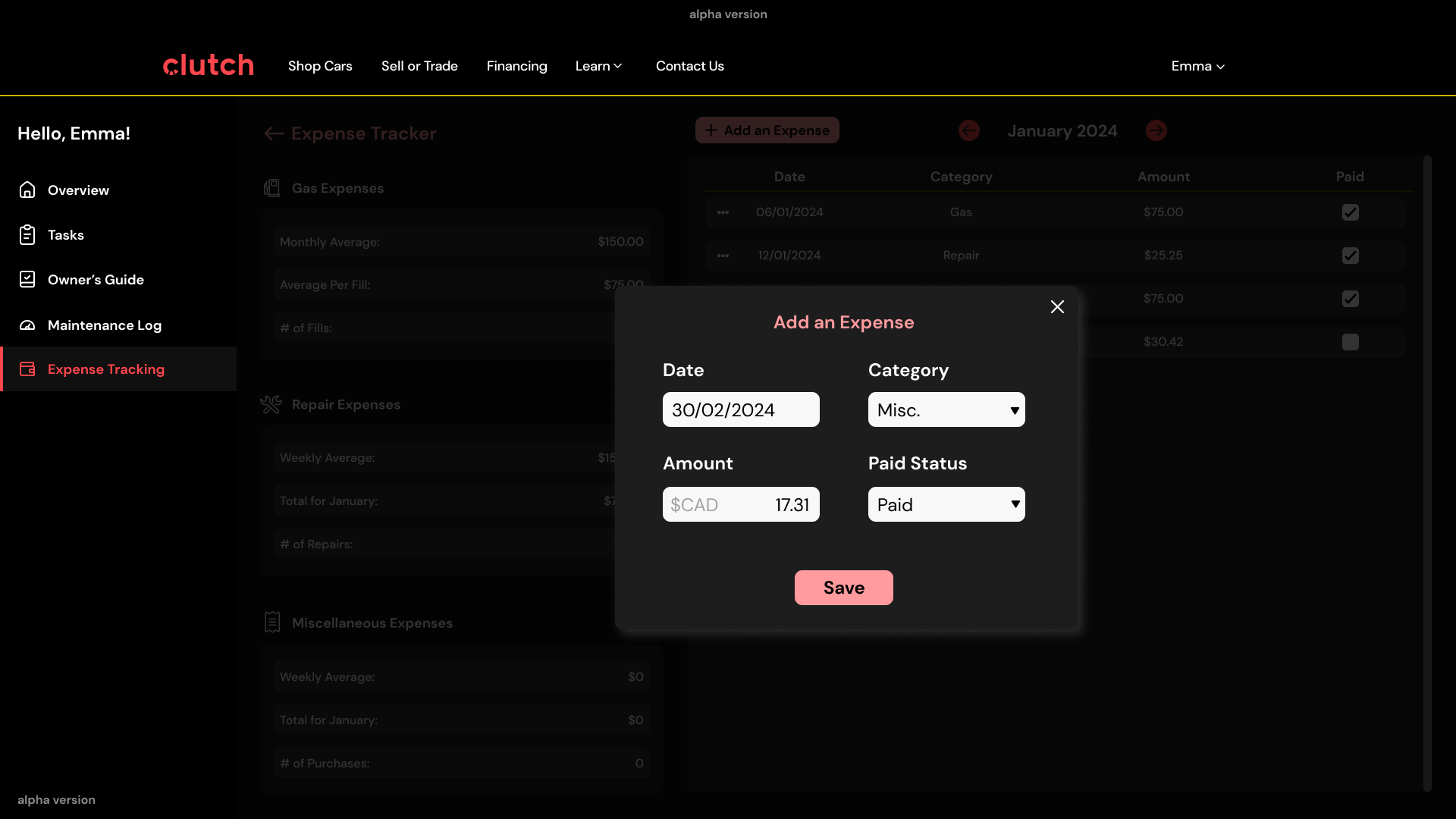Click the back arrow beside Expense Tracker

point(274,133)
